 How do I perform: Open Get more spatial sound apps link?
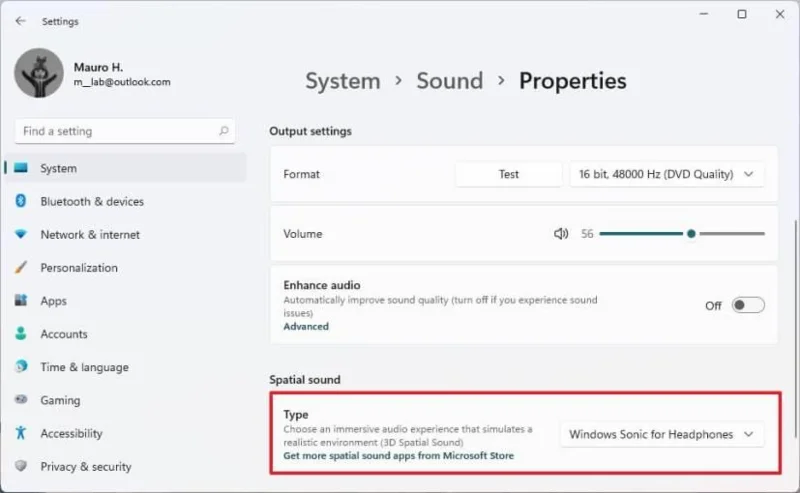398,456
